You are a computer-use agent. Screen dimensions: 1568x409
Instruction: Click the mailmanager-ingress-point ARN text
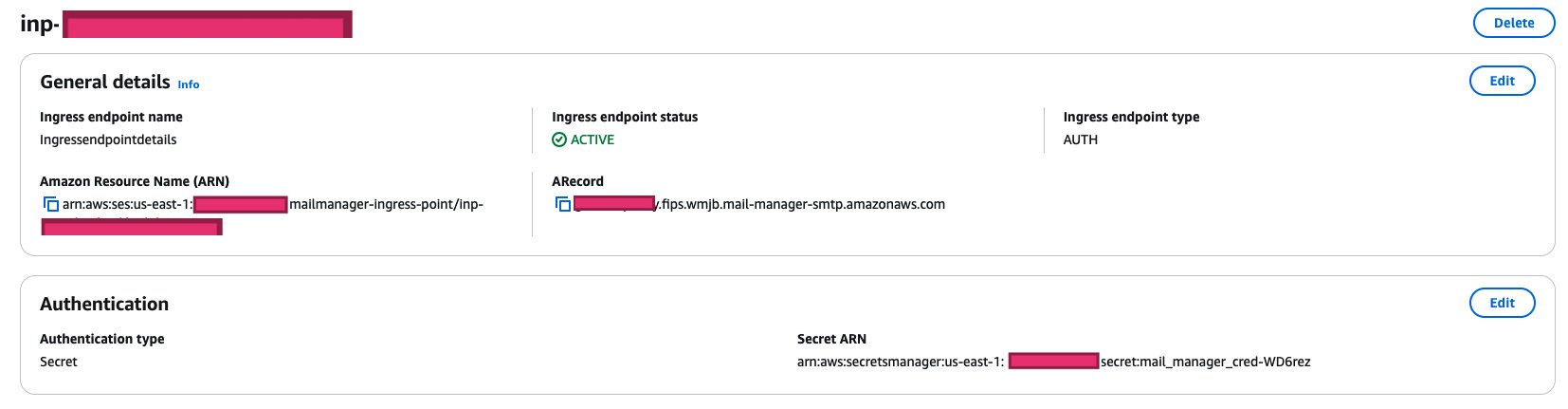386,204
